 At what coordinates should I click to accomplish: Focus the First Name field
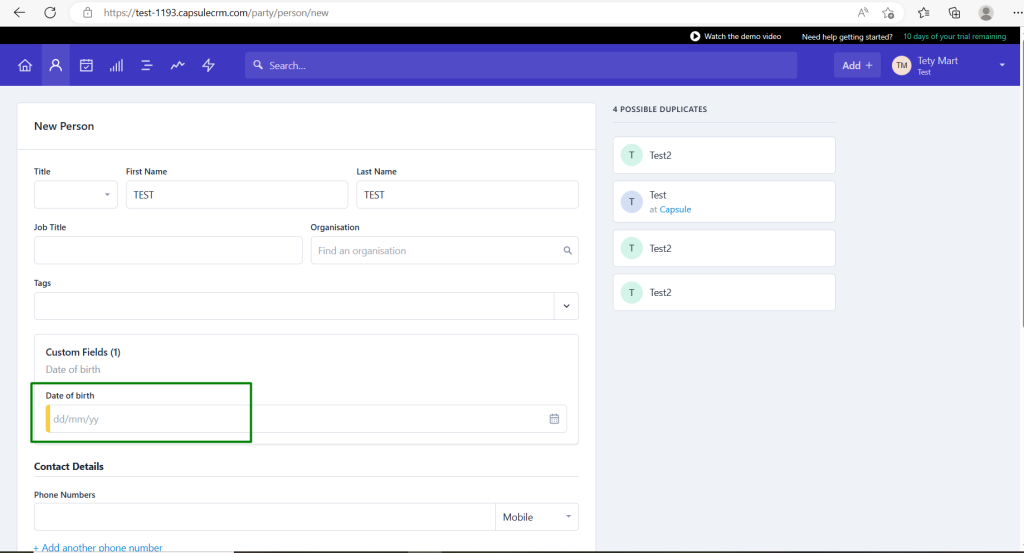(237, 195)
